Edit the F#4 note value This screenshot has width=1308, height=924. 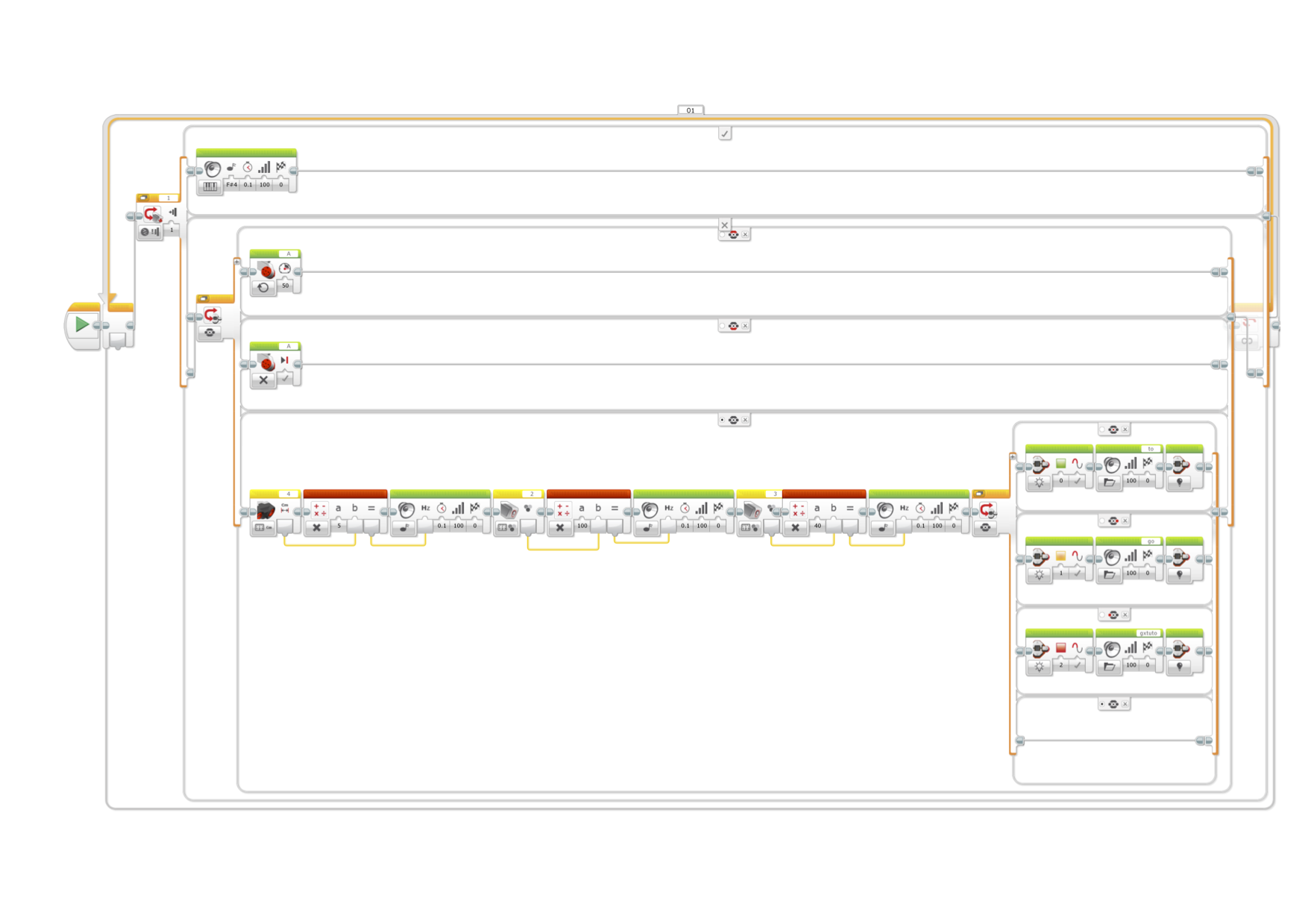coord(232,185)
